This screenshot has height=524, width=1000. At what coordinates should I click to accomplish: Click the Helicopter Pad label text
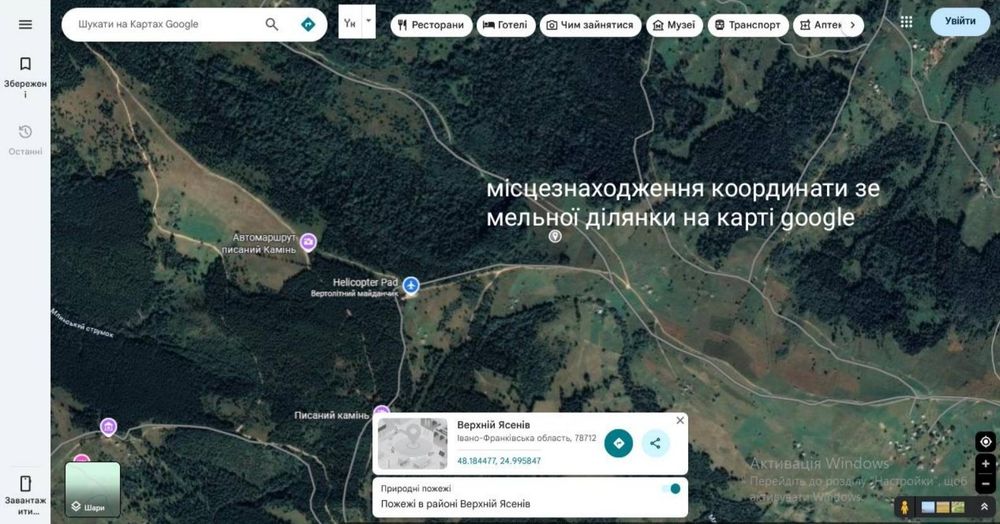365,282
